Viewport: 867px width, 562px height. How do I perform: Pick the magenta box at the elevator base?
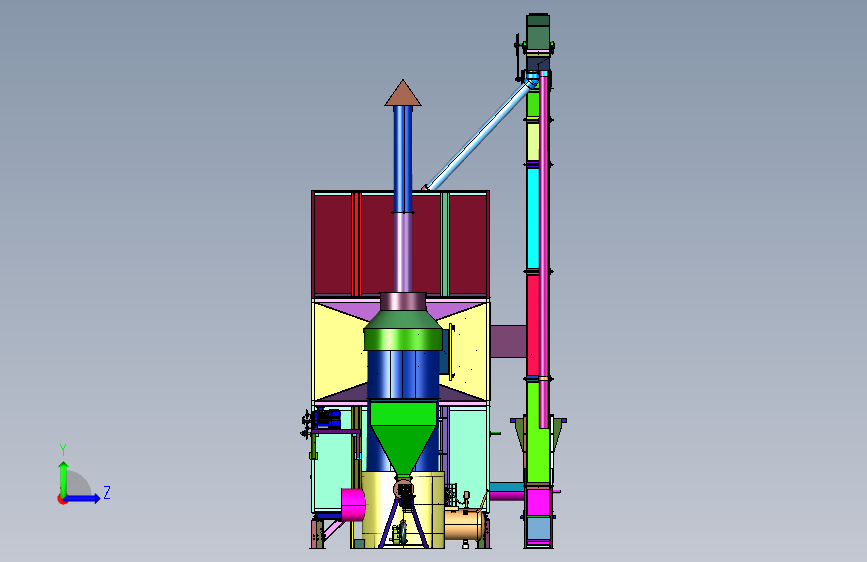point(538,503)
